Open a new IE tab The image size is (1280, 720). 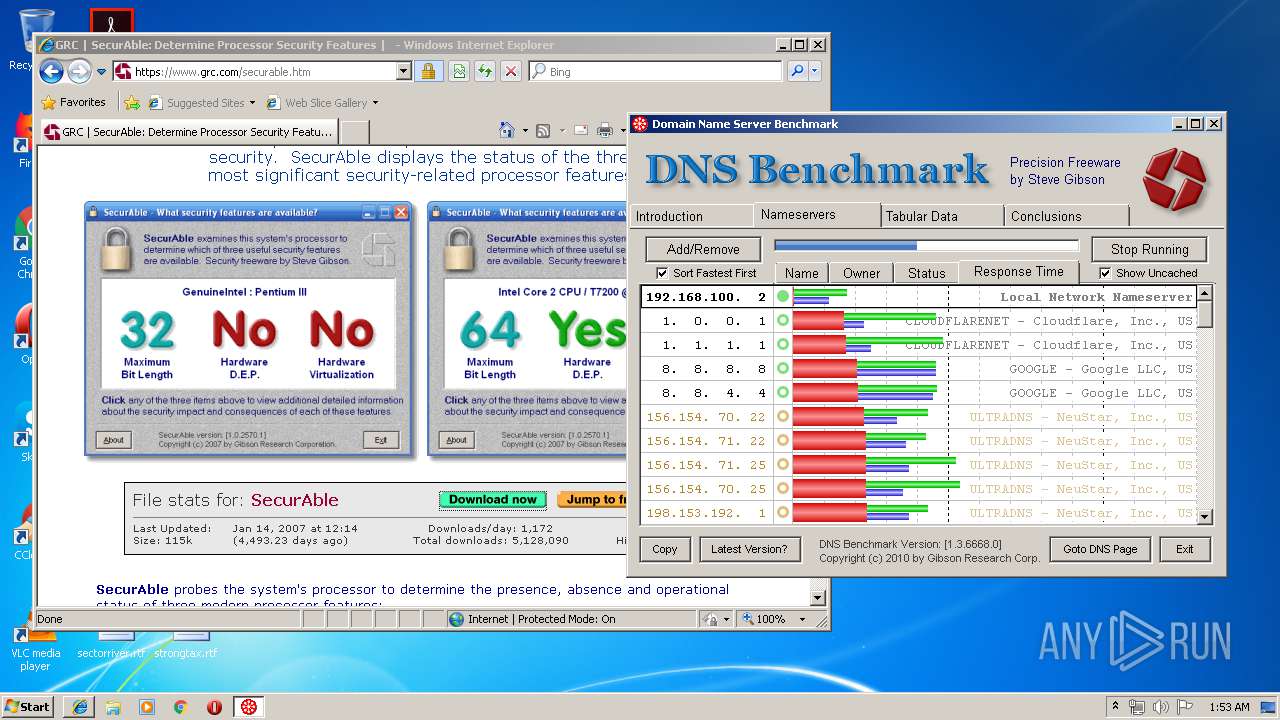click(355, 131)
